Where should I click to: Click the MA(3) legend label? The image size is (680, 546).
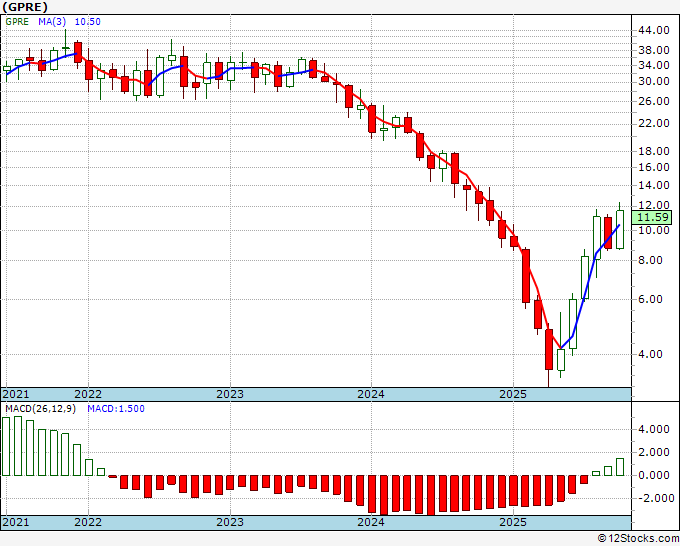pyautogui.click(x=52, y=22)
